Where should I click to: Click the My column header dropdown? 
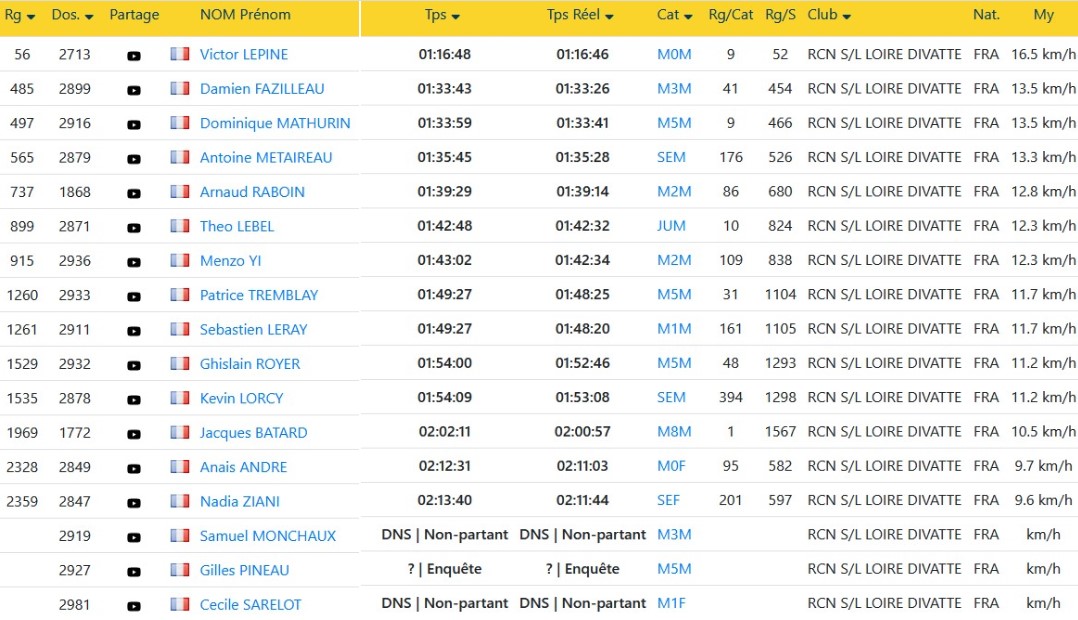coord(1043,15)
